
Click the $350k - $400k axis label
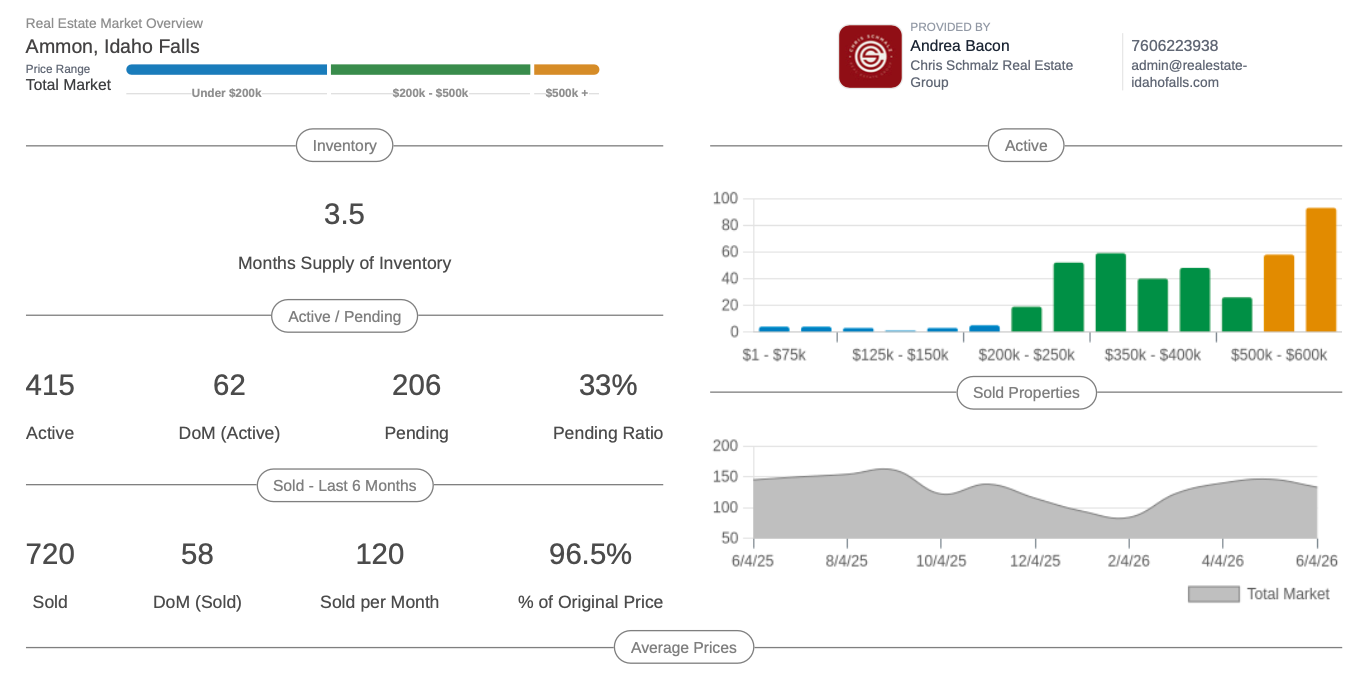(1153, 355)
